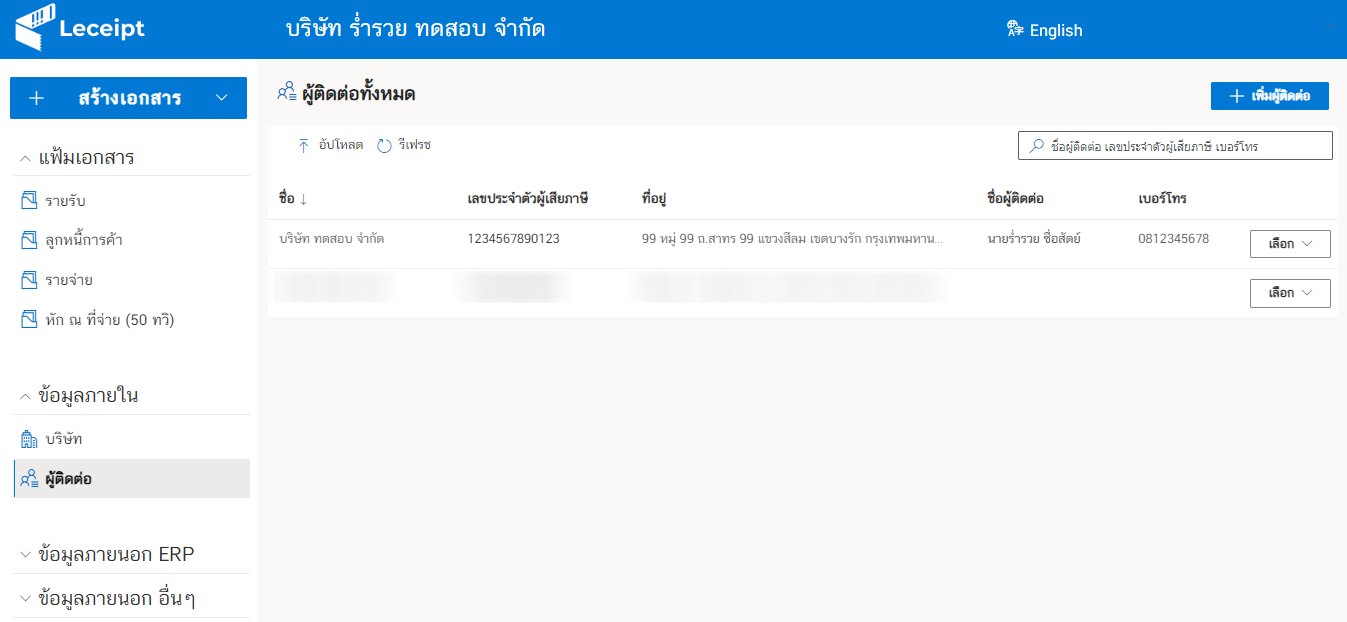The width and height of the screenshot is (1347, 622).
Task: Open รายจ่าย in the sidebar
Action: 69,280
